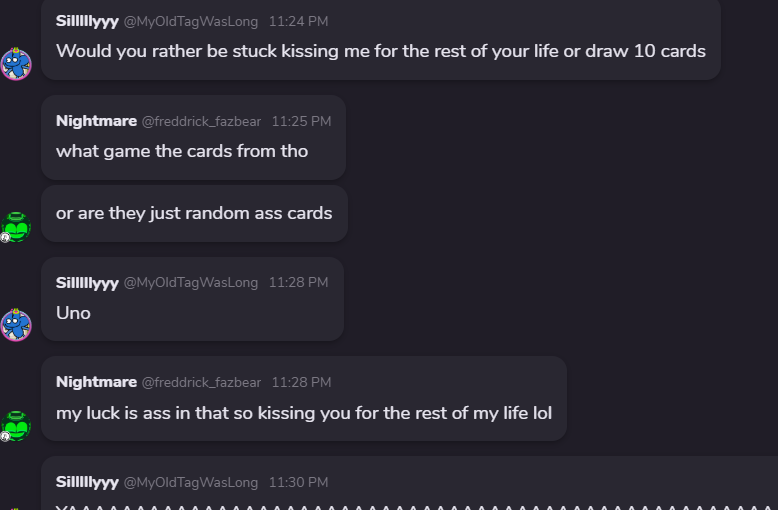Click the @MyOldTagWasLong handle on the 11:24 PM message

tap(190, 22)
